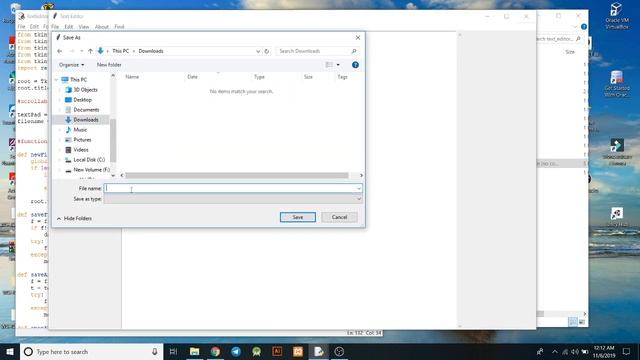Viewport: 640px width, 360px height.
Task: Click the Cancel button
Action: 339,217
